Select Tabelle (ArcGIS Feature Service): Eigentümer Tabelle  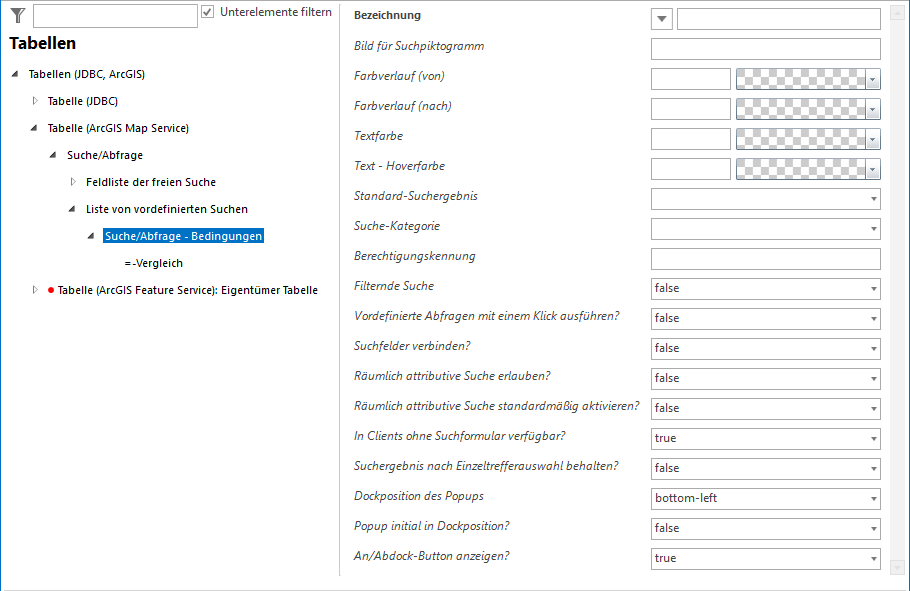tap(187, 290)
